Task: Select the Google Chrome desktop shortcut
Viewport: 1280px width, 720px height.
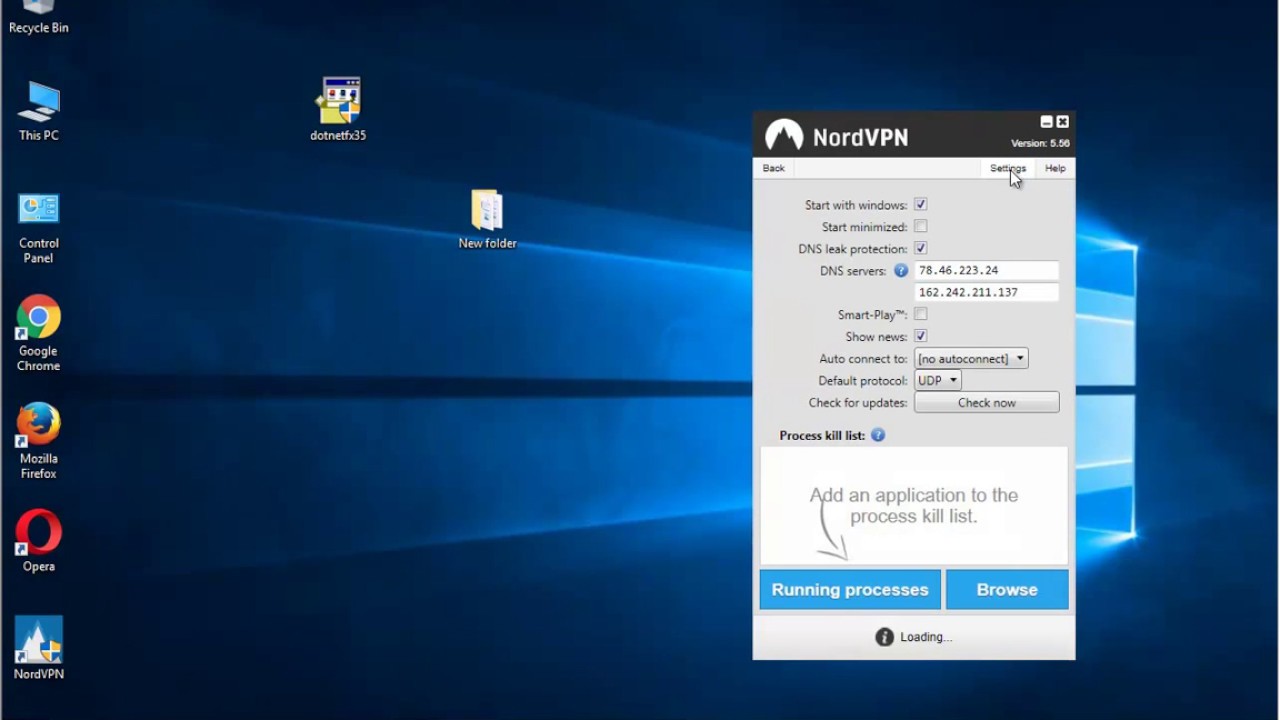Action: pyautogui.click(x=38, y=333)
